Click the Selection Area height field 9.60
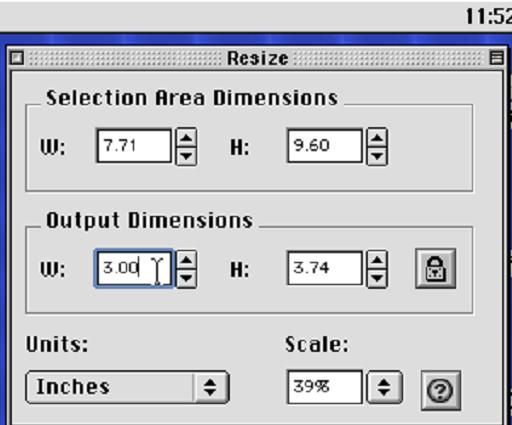Image resolution: width=512 pixels, height=425 pixels. point(324,146)
